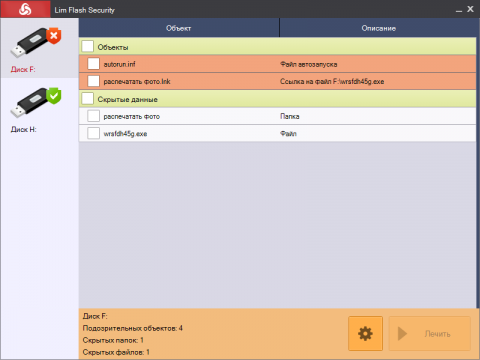The width and height of the screenshot is (480, 360).
Task: Minimize the Lim Flash Security window
Action: pyautogui.click(x=459, y=10)
